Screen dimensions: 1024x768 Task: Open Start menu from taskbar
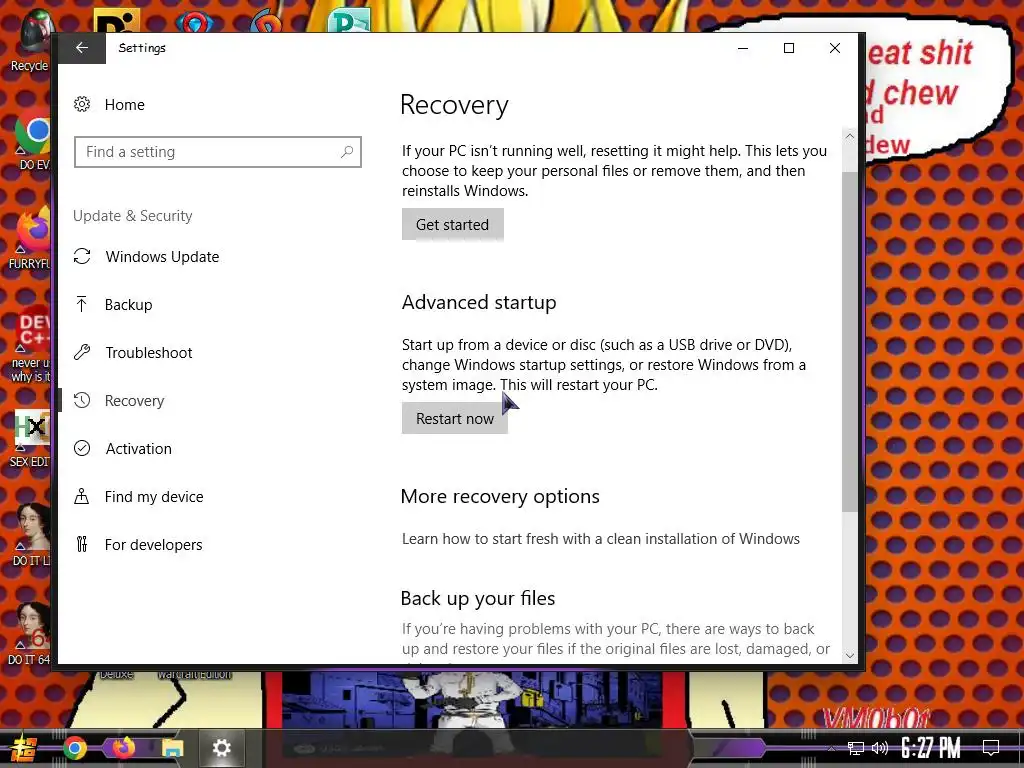click(23, 748)
